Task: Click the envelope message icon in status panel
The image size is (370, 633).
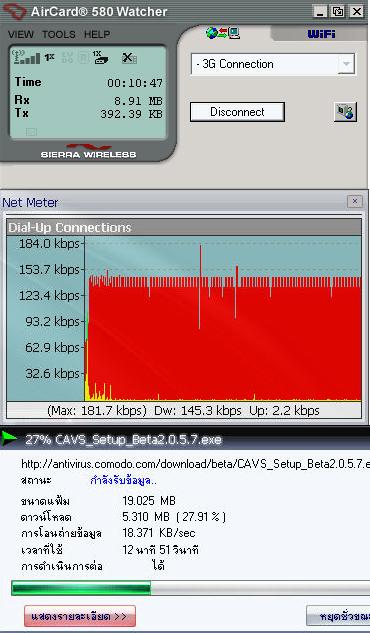Action: tap(31, 131)
